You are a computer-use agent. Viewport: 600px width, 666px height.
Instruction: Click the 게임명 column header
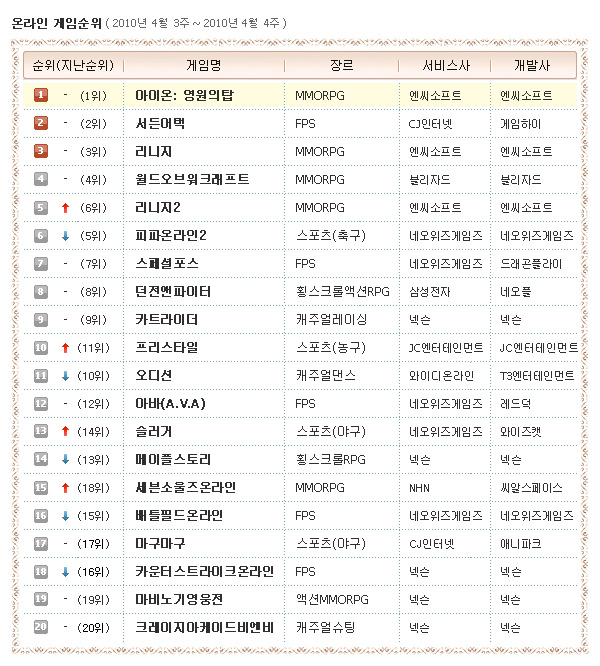203,65
